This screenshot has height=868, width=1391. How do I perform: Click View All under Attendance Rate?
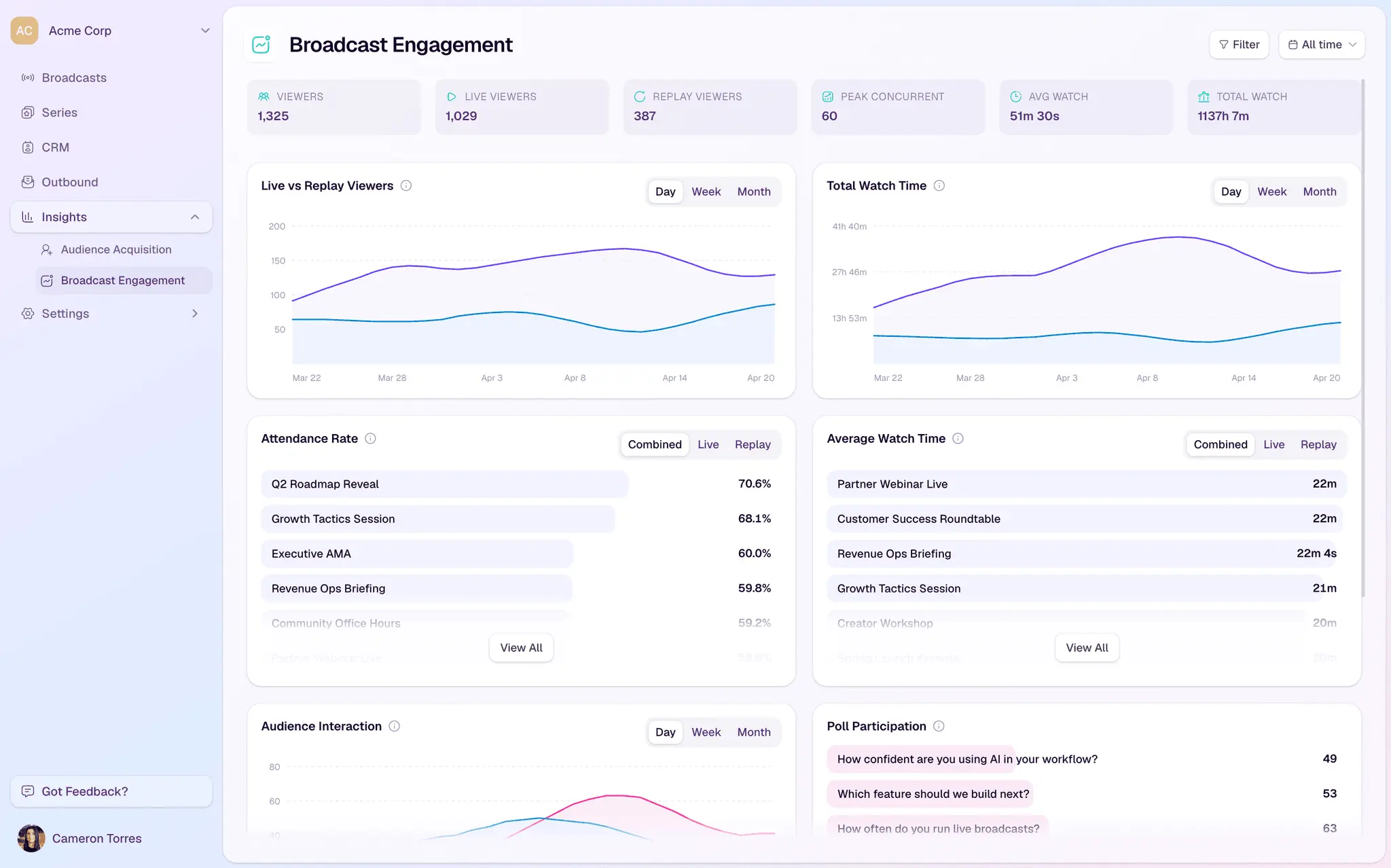[521, 648]
